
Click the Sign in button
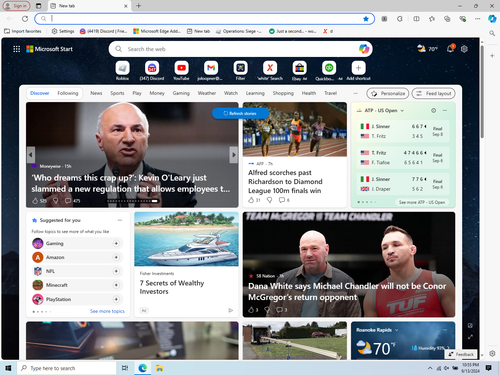[17, 6]
